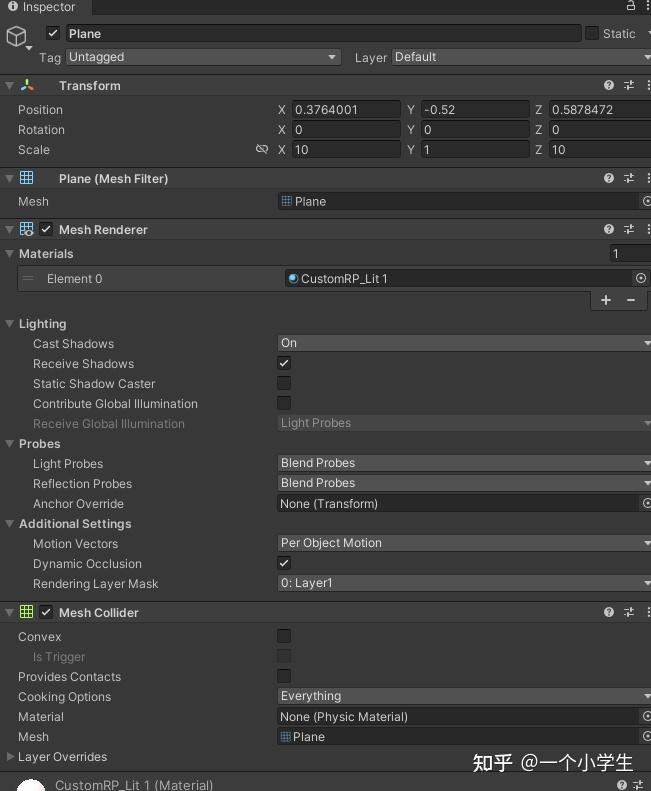Open the Transform component help icon
Screen dimensions: 651x791
pos(609,85)
